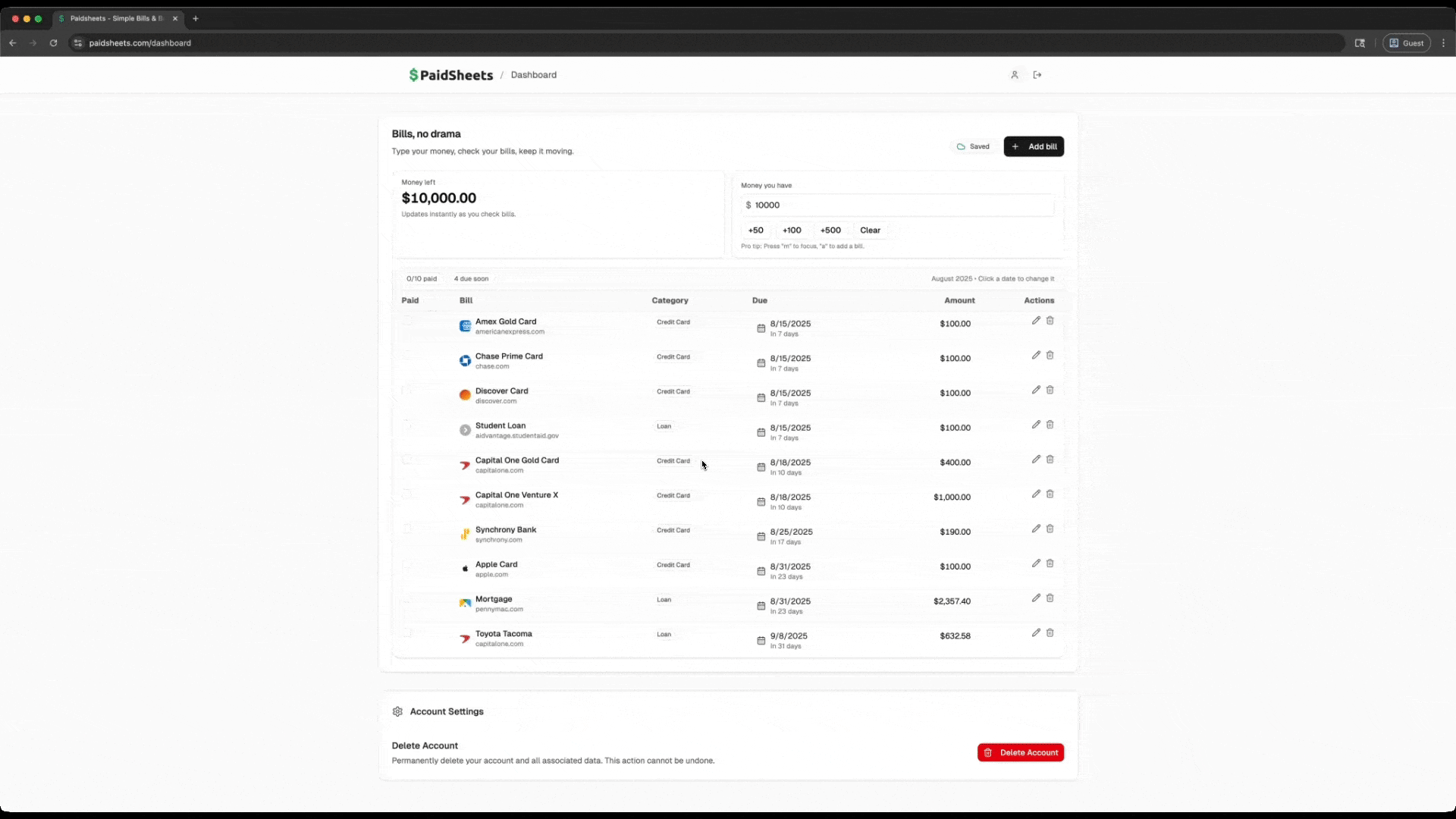The height and width of the screenshot is (819, 1456).
Task: Add 500 with the +500 button
Action: click(830, 231)
